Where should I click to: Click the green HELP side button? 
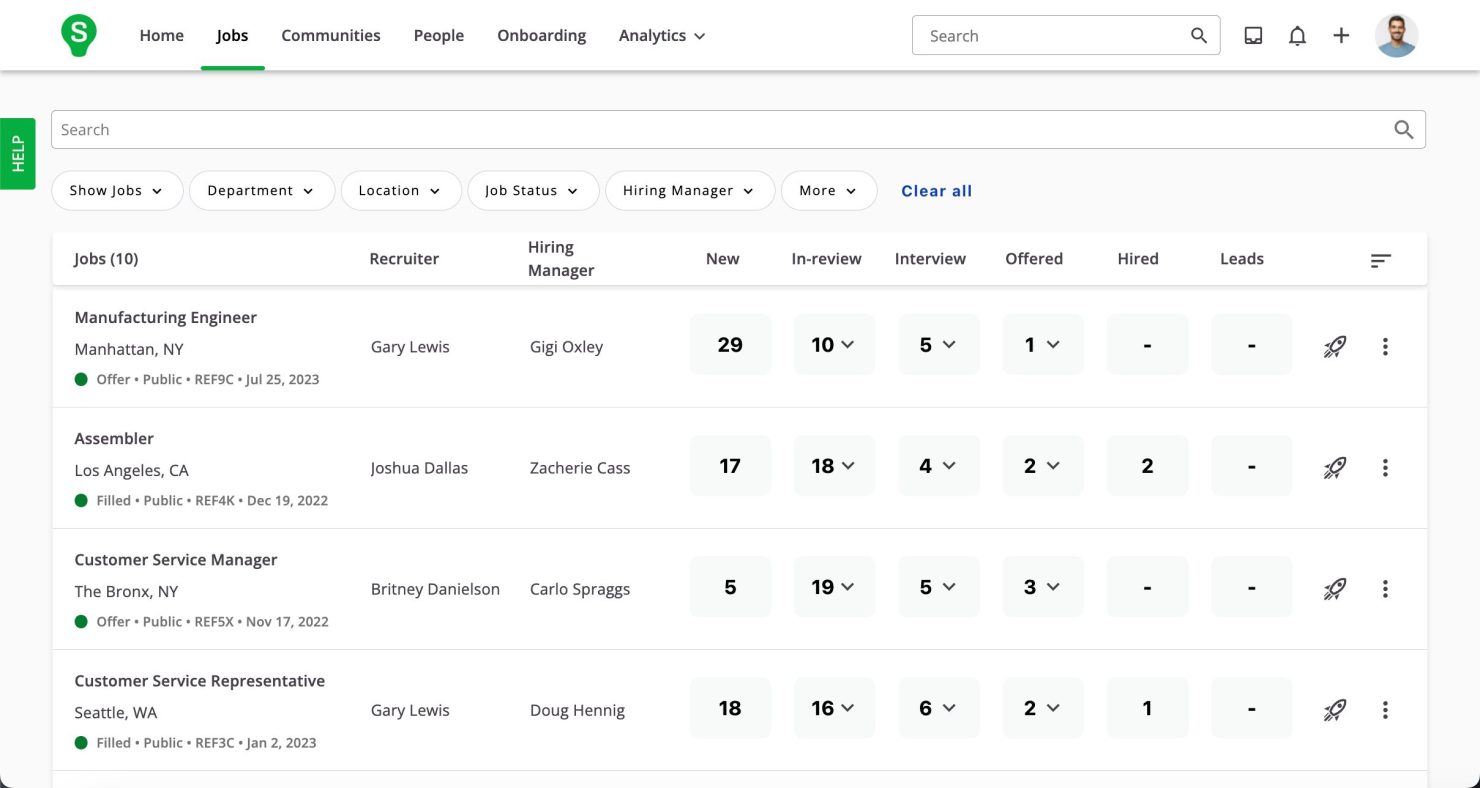17,154
